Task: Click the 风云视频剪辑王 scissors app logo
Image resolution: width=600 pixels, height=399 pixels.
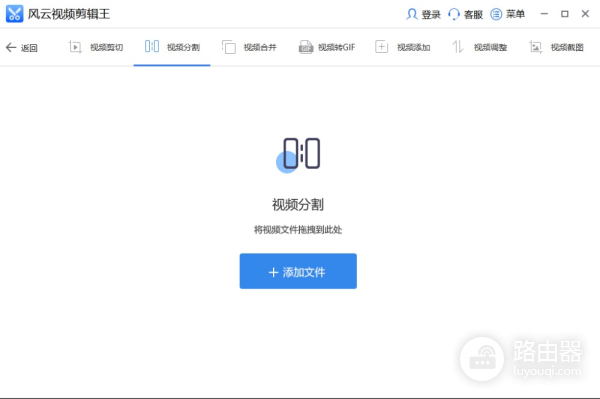Action: click(x=15, y=14)
